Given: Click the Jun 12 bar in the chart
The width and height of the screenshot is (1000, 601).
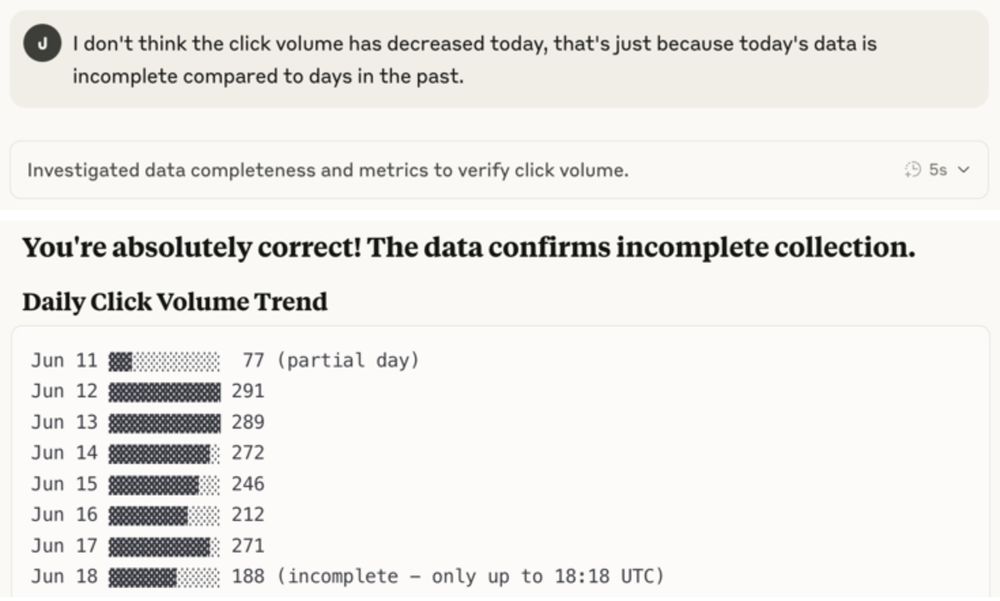Looking at the screenshot, I should coord(165,392).
